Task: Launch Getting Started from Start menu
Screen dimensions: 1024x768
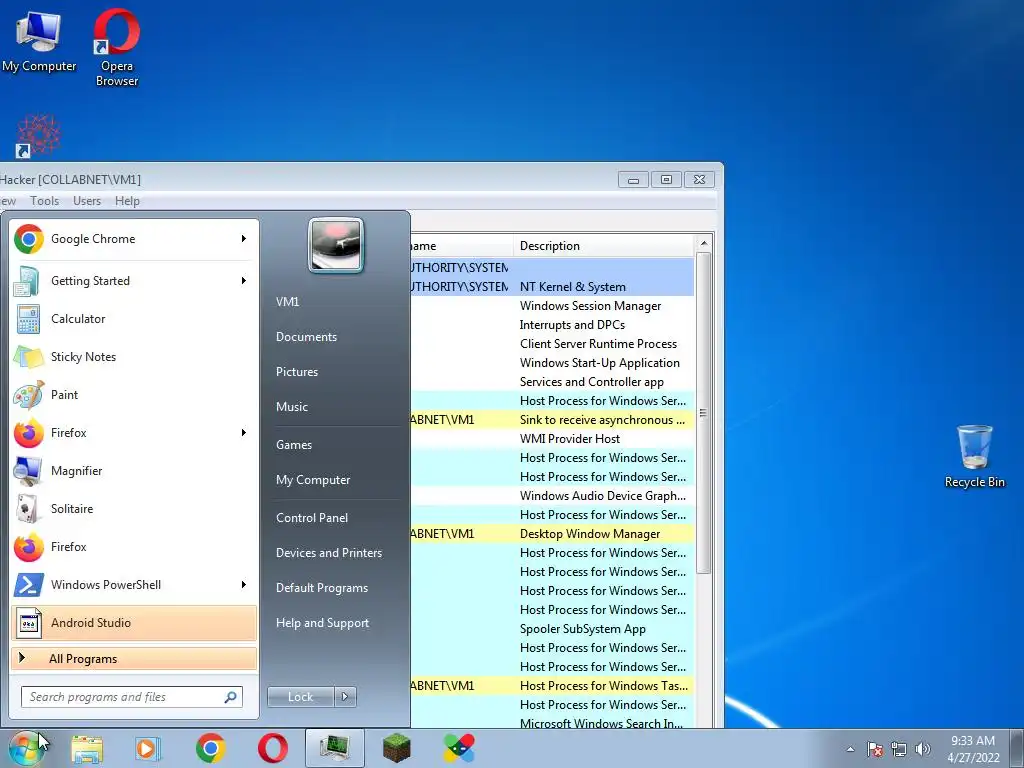Action: (x=134, y=281)
